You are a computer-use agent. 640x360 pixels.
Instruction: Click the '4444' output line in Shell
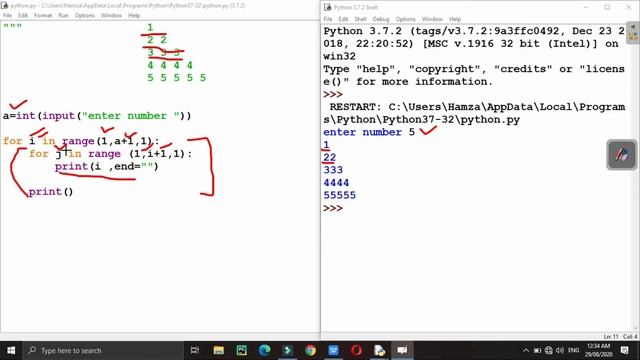336,183
